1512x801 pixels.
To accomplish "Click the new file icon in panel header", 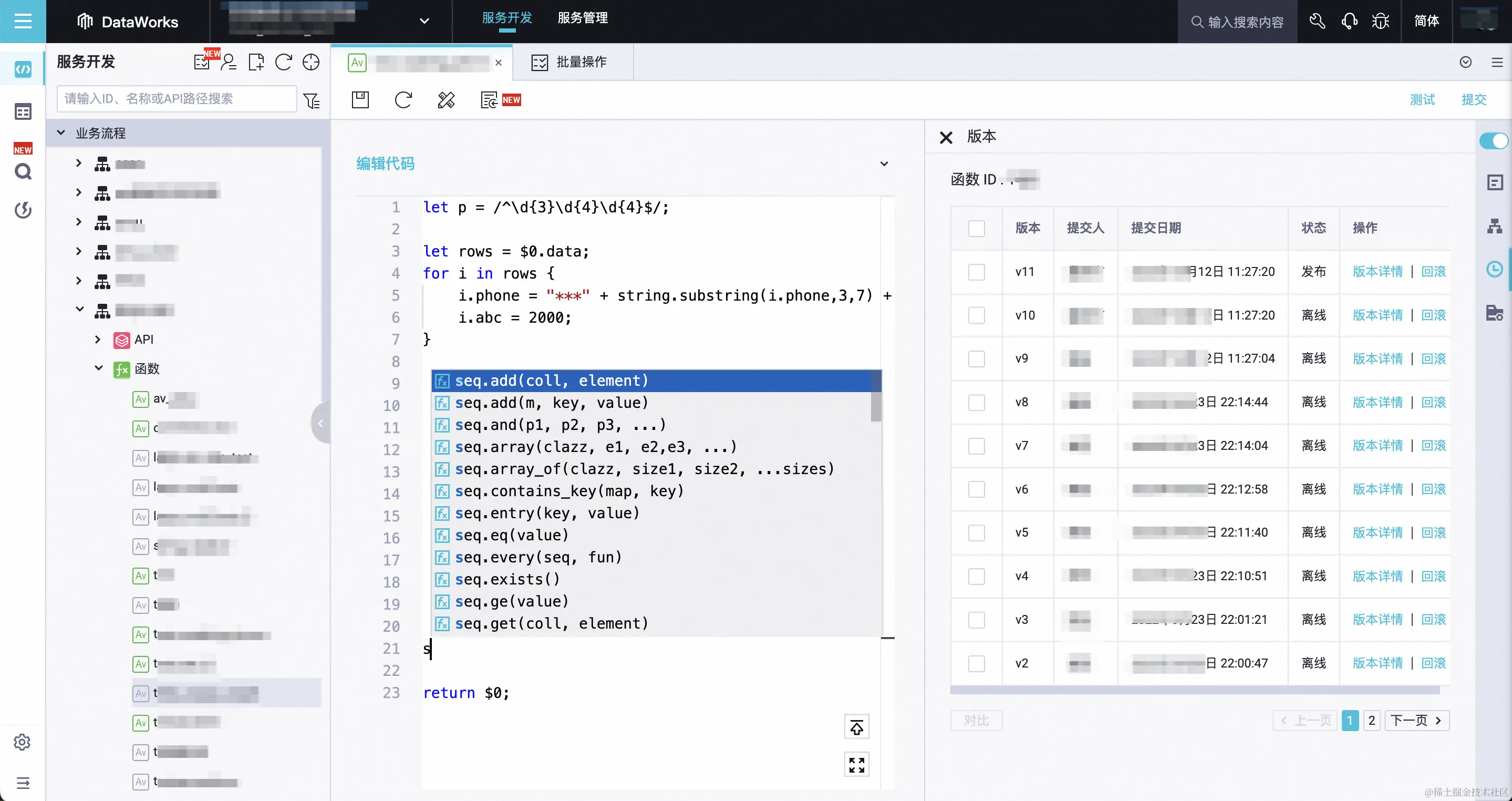I will click(256, 61).
